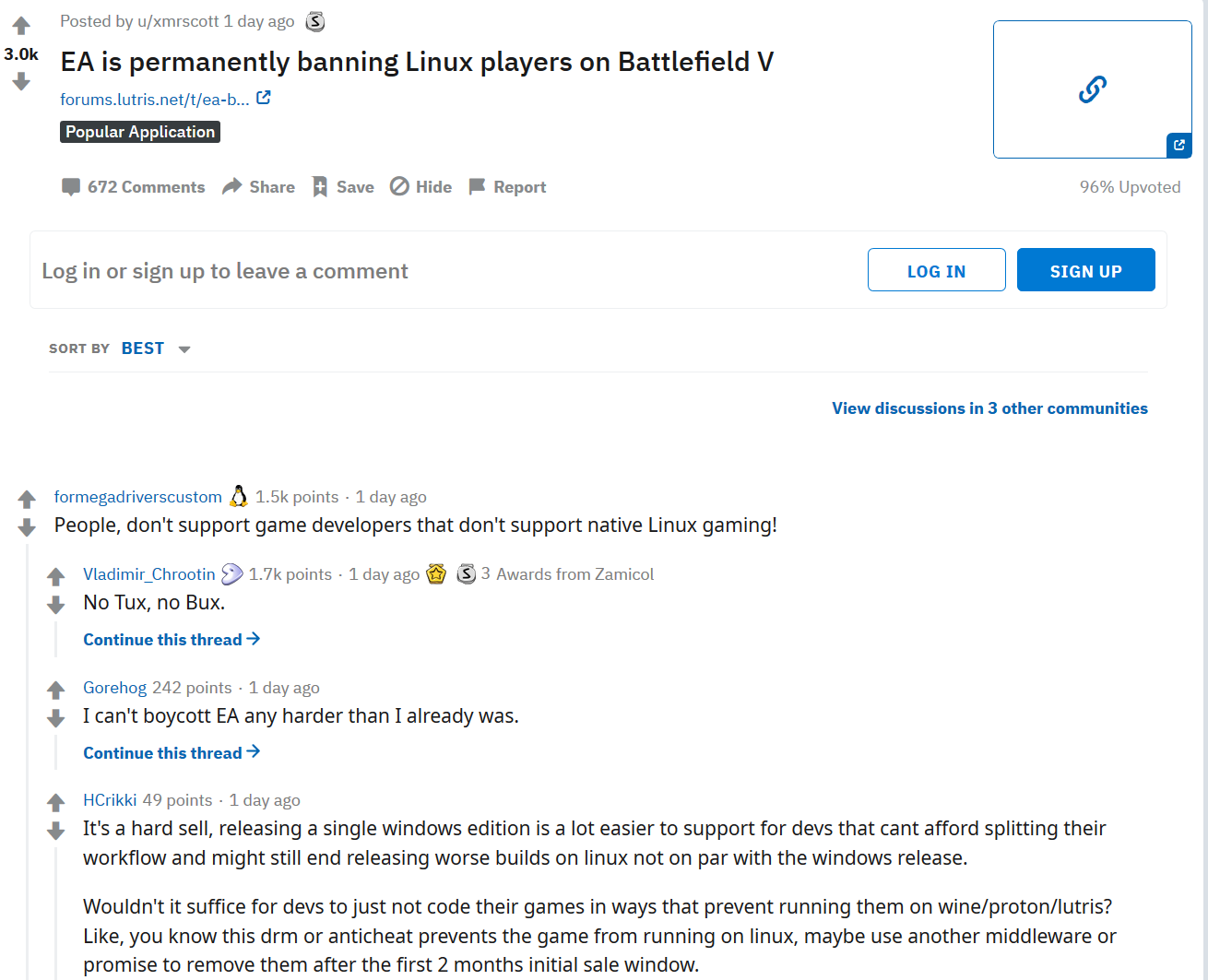Upvote the Battlefield V post
The image size is (1208, 980).
tap(21, 26)
